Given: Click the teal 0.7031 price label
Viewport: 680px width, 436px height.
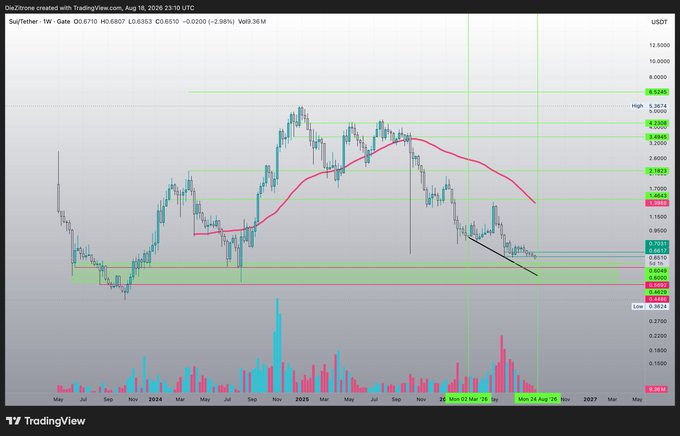Looking at the screenshot, I should pyautogui.click(x=657, y=244).
